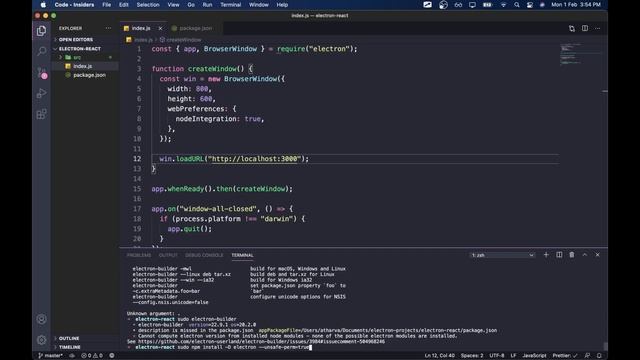Expand the Timeline section

point(69,347)
